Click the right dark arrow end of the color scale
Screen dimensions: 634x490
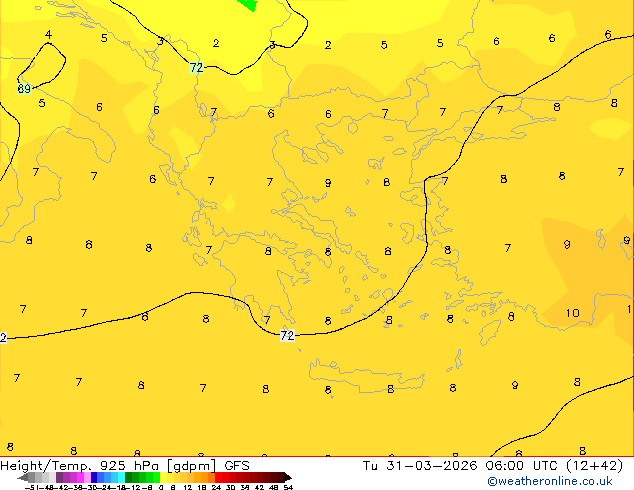(x=288, y=477)
